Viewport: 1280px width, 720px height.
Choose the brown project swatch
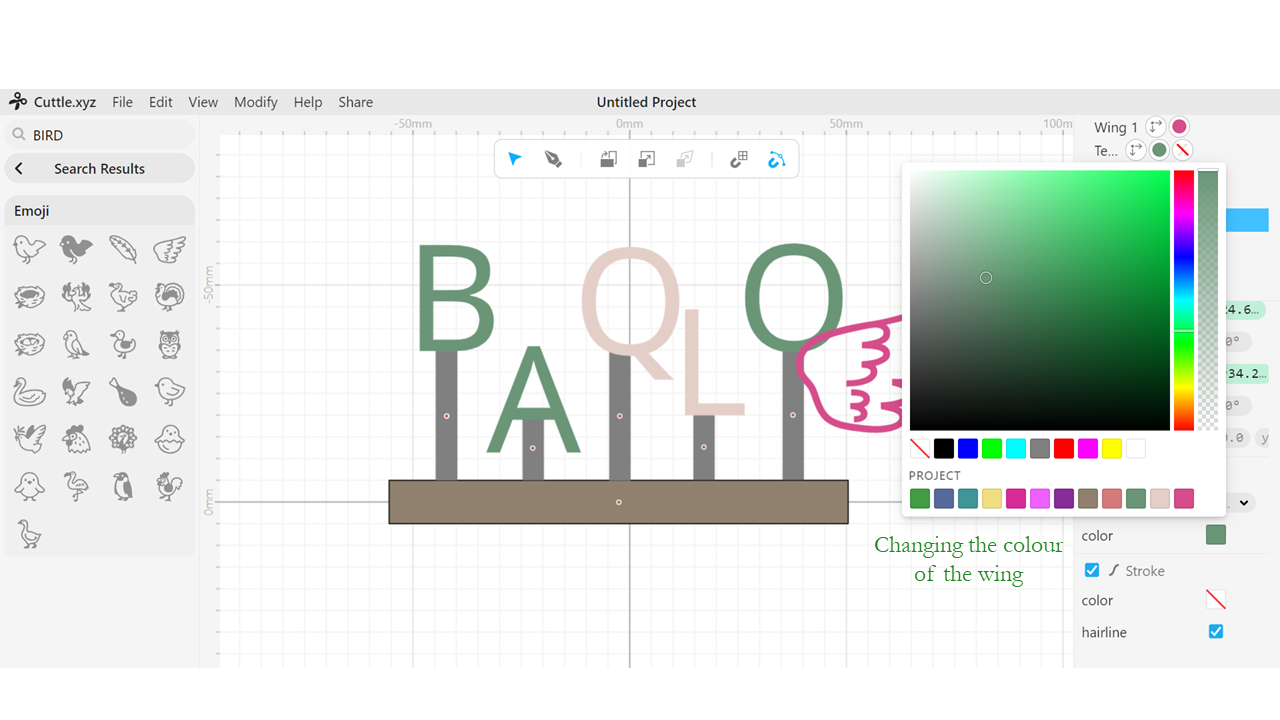coord(1088,498)
